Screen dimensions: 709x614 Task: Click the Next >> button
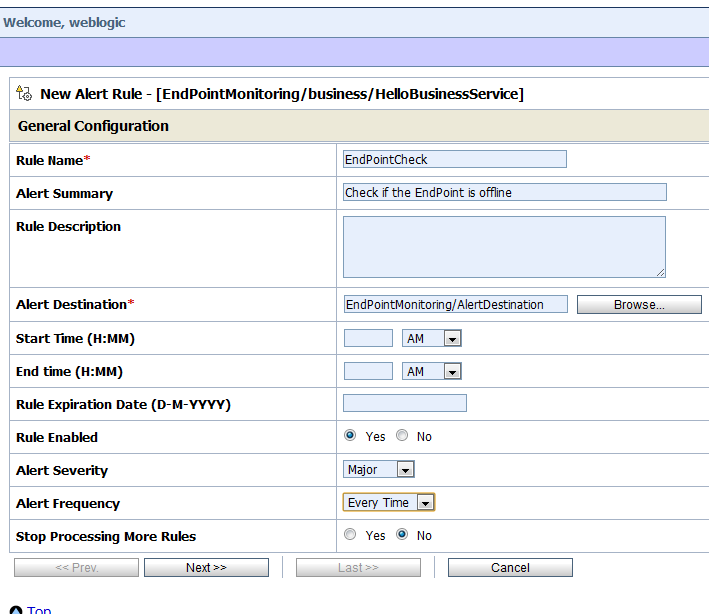click(206, 567)
